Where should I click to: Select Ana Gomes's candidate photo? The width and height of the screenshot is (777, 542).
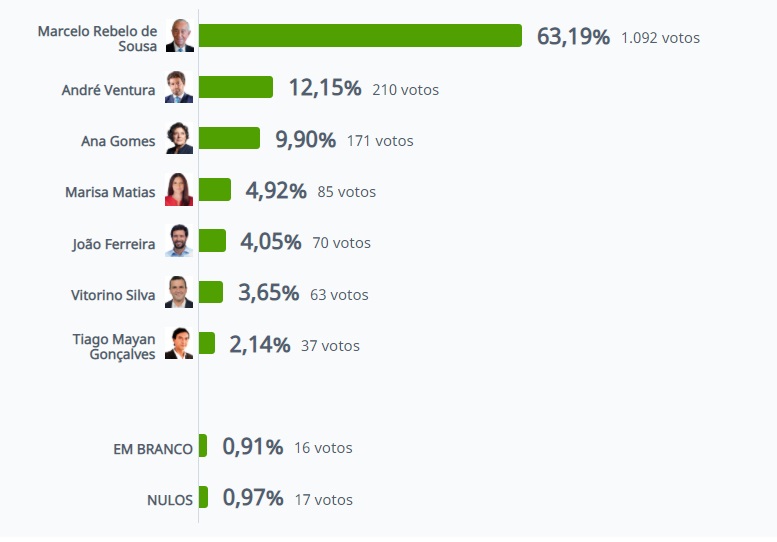[x=179, y=139]
